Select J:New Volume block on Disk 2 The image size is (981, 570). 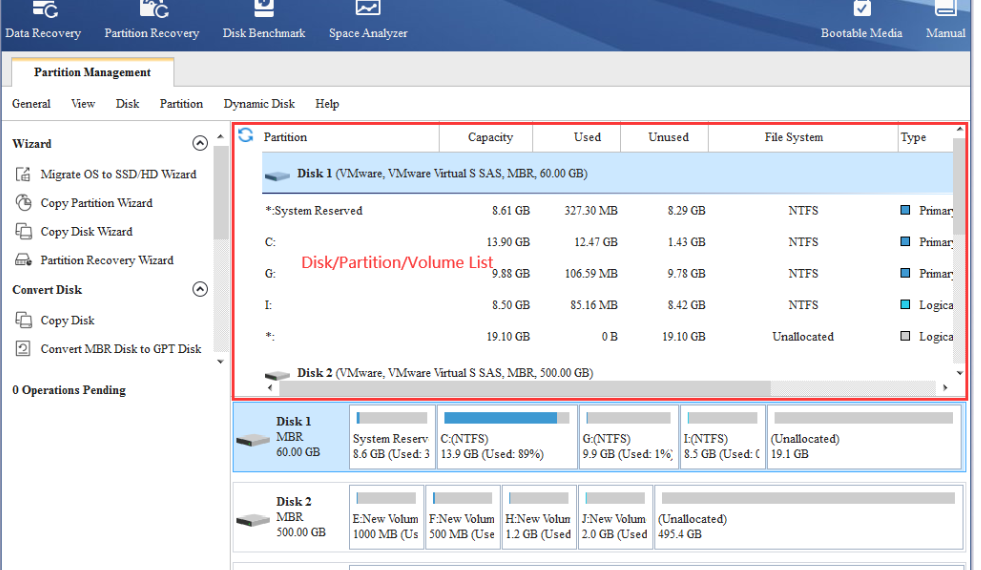pyautogui.click(x=616, y=517)
